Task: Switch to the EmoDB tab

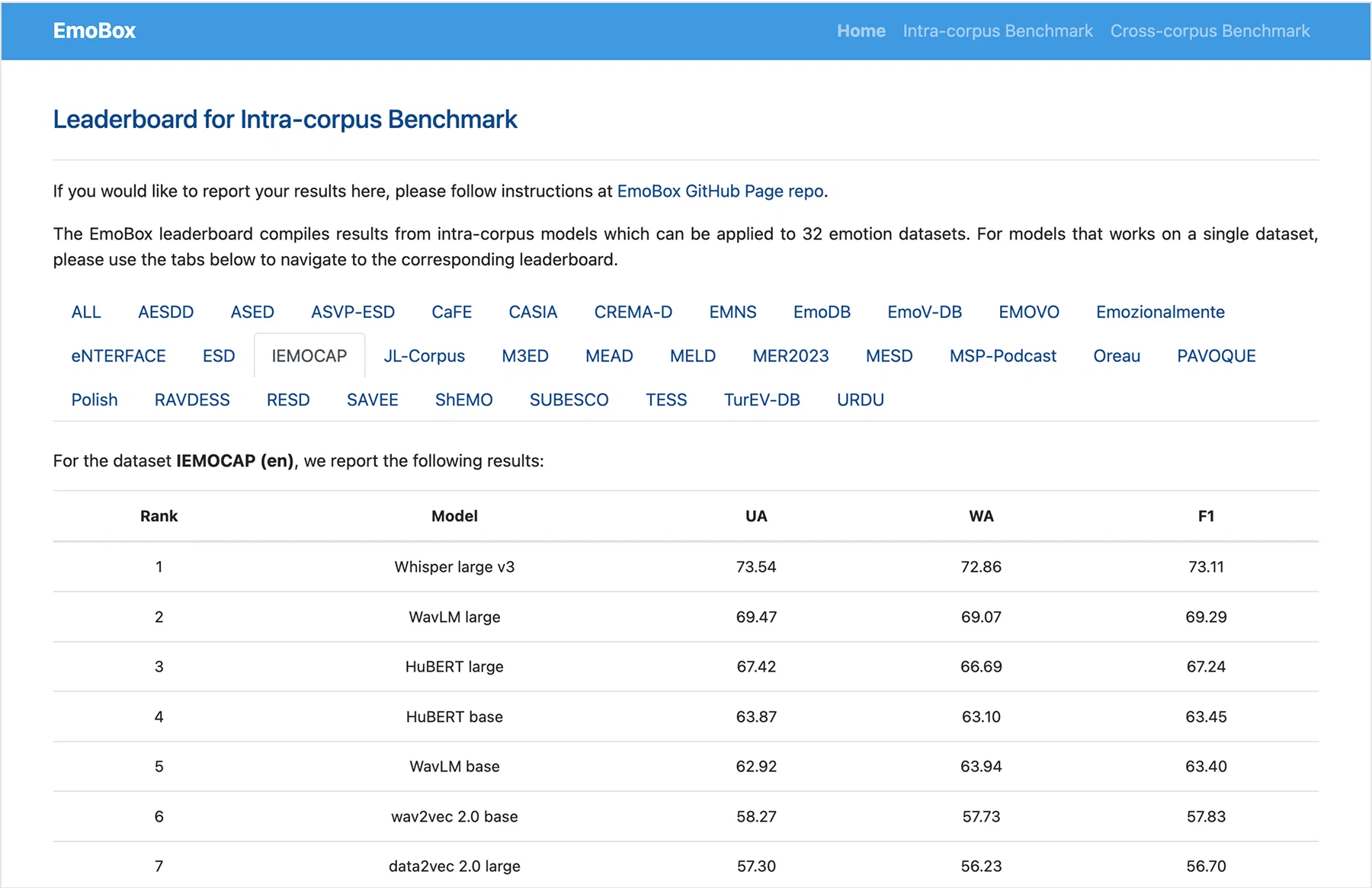Action: 822,312
